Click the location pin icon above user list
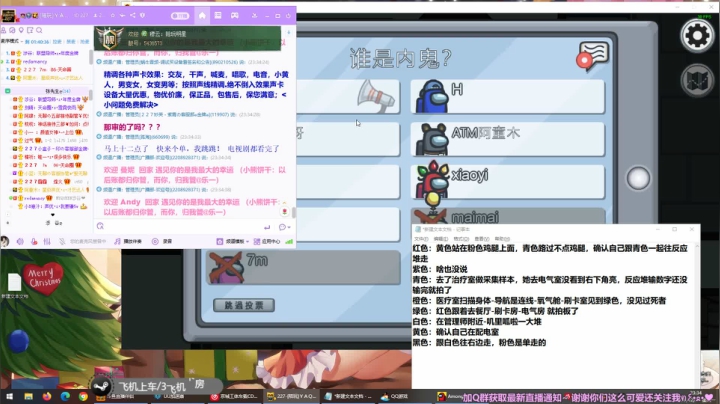Screen dimensions: 720x404 (x=21, y=30)
